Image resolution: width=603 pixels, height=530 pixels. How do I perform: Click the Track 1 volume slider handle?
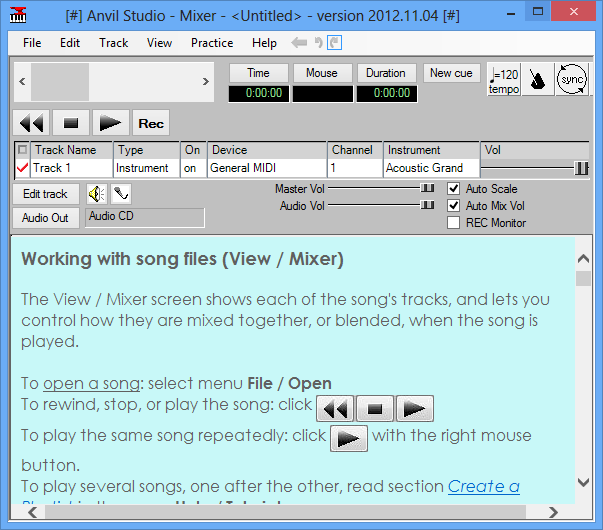point(581,168)
